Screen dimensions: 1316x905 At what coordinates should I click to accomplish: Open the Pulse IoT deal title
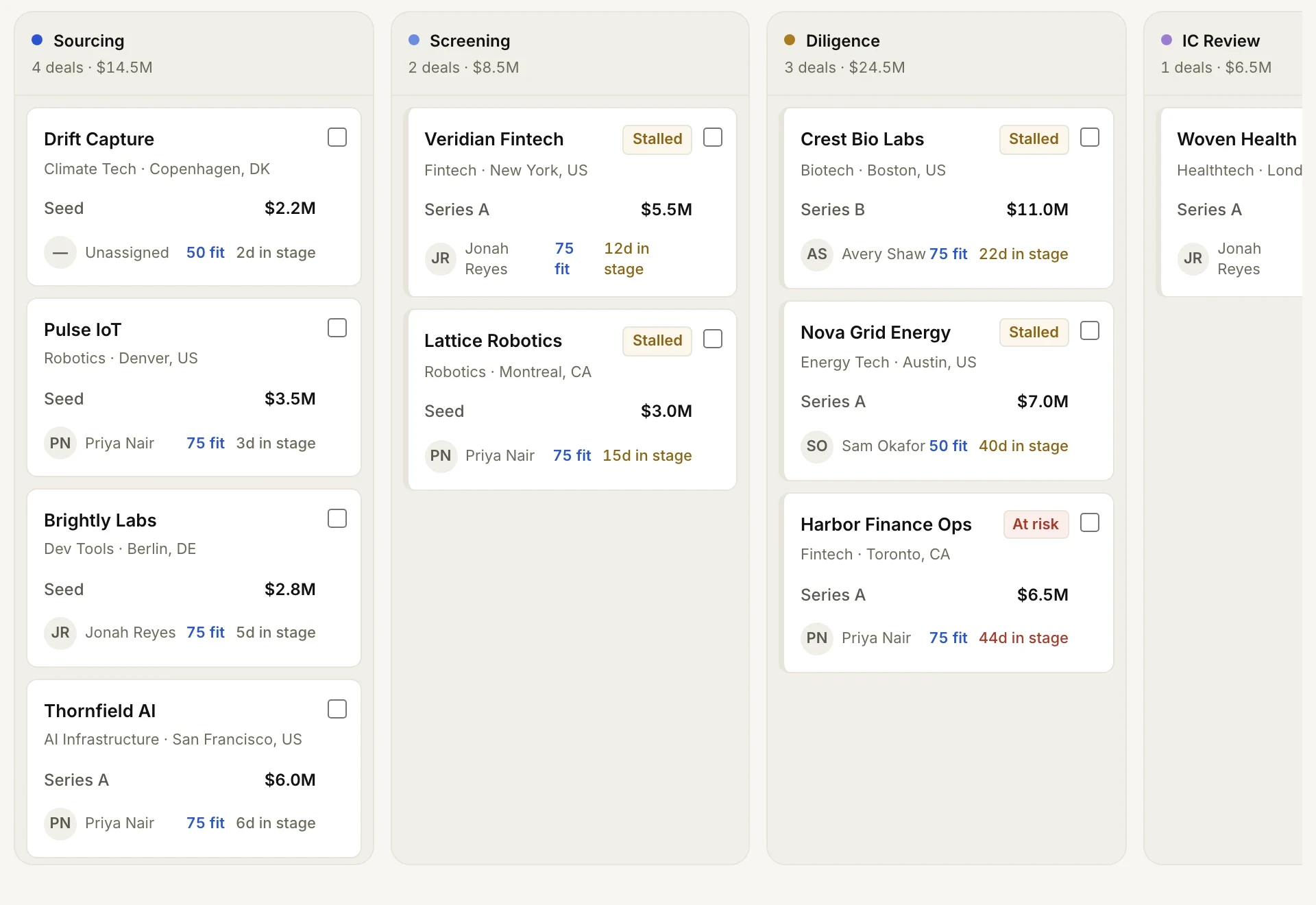pyautogui.click(x=82, y=330)
